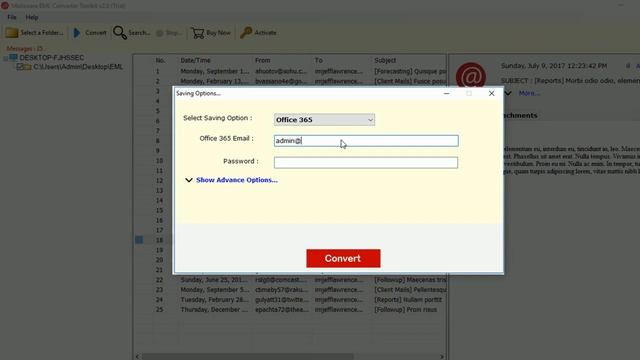The width and height of the screenshot is (640, 360).
Task: Click the red @ contact avatar
Action: tap(471, 76)
